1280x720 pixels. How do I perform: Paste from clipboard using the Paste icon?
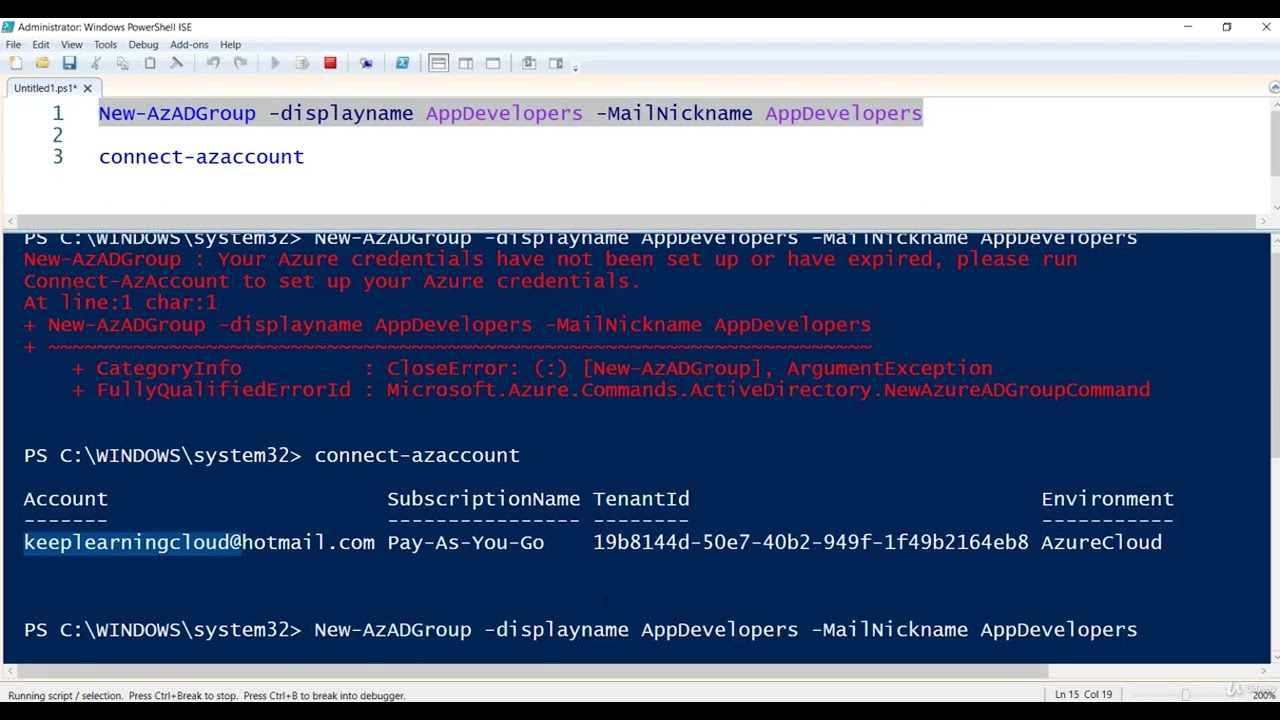(x=150, y=63)
